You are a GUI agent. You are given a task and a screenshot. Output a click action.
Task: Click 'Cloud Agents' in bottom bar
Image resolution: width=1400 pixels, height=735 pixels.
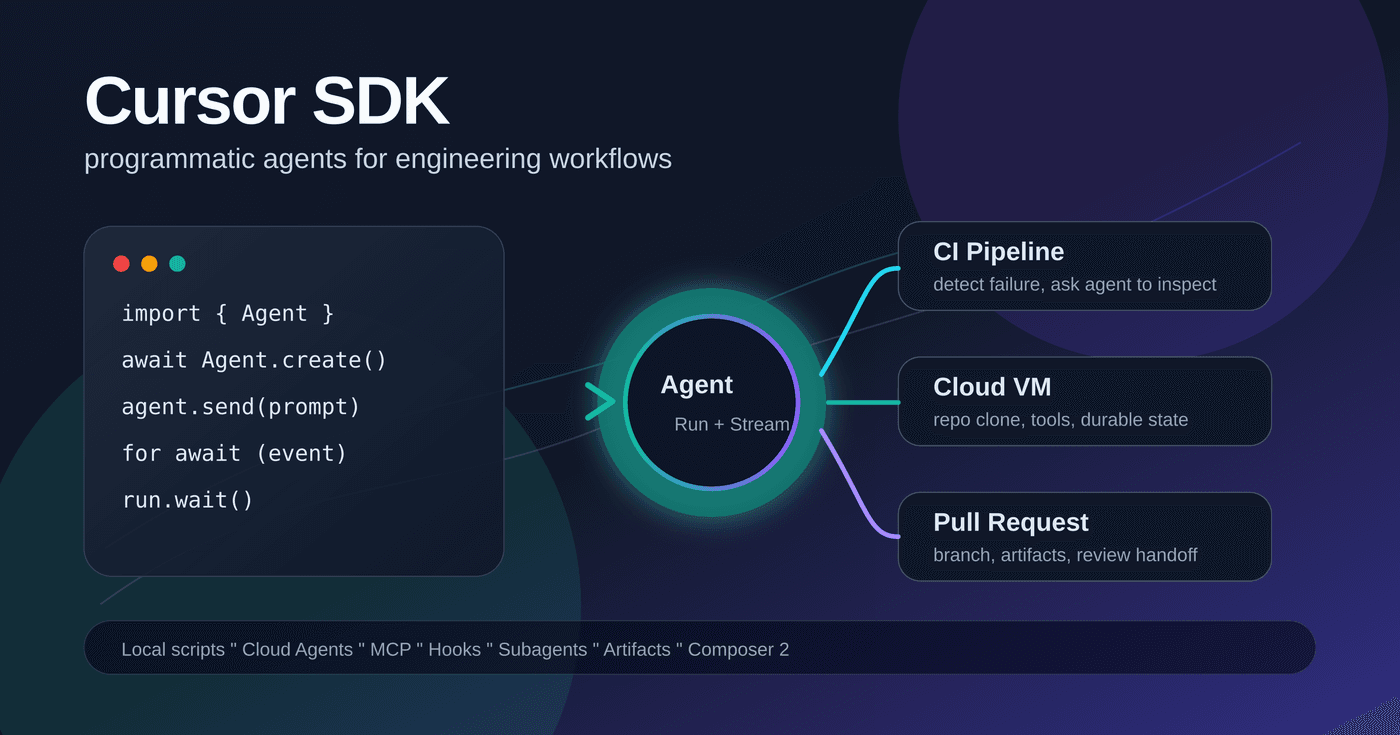(x=297, y=650)
